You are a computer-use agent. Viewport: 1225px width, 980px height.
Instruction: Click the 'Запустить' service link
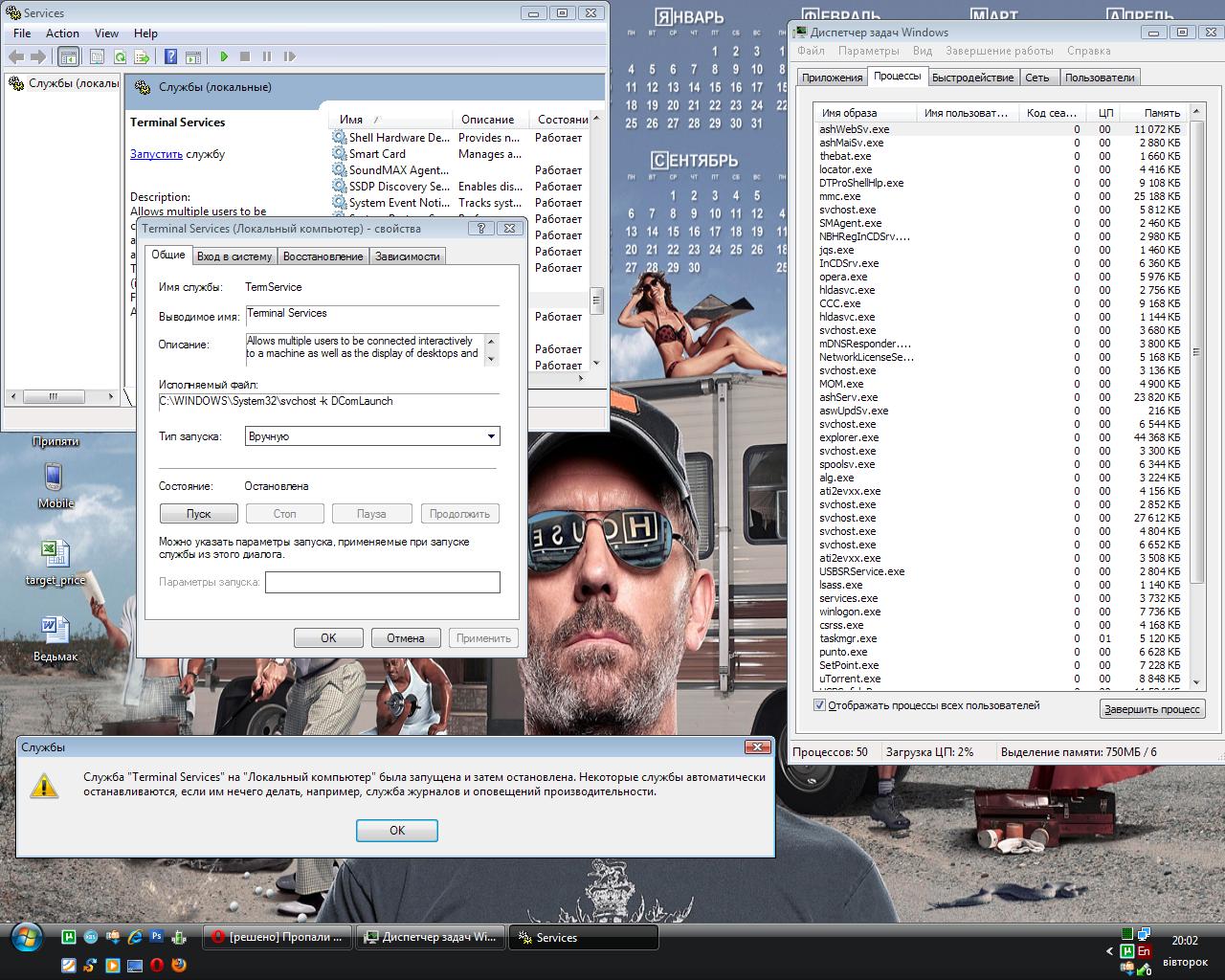[156, 154]
